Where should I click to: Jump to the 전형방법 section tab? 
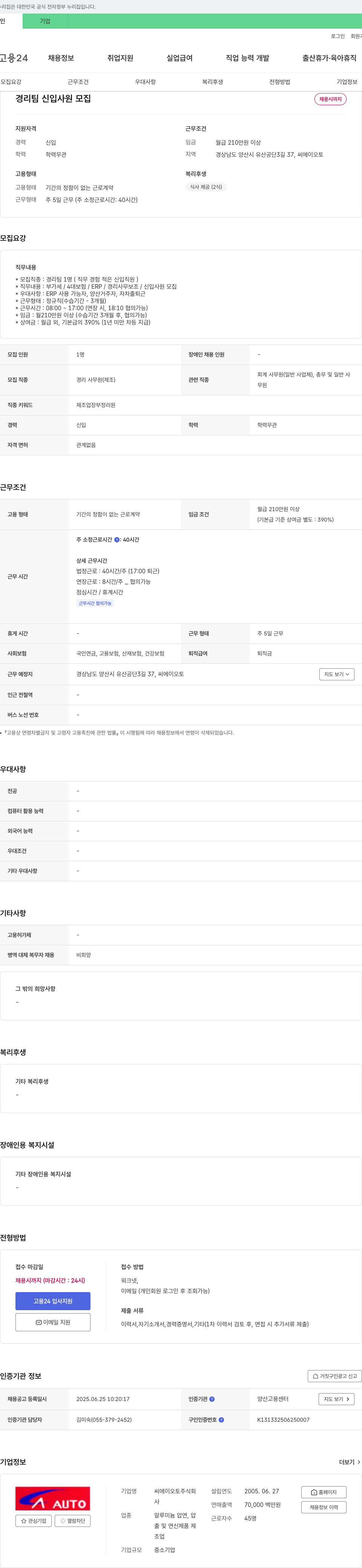(x=280, y=81)
